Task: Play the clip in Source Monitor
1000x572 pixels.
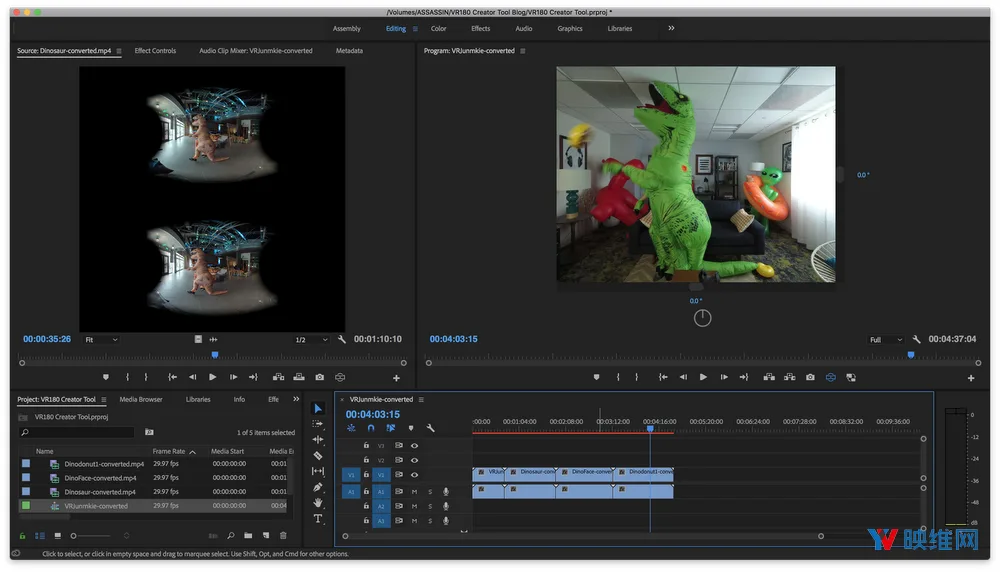Action: (212, 378)
